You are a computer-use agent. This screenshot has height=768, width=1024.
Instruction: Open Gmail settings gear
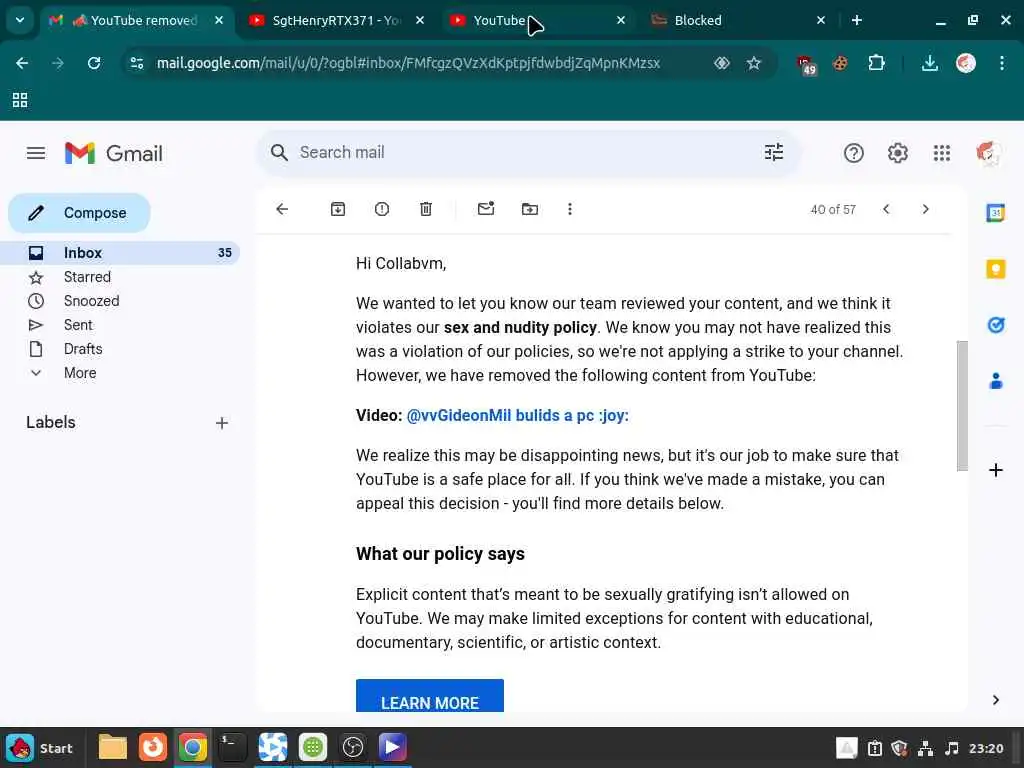897,153
